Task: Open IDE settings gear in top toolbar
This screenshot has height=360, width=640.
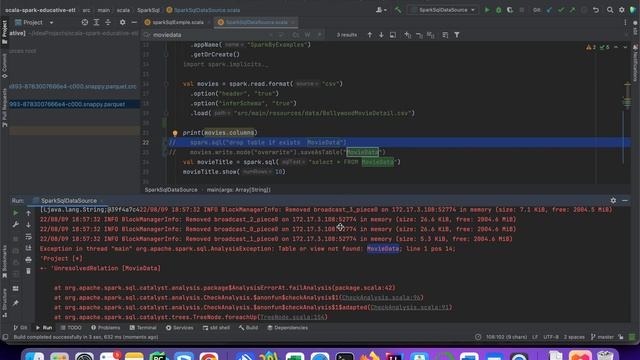Action: coord(622,10)
